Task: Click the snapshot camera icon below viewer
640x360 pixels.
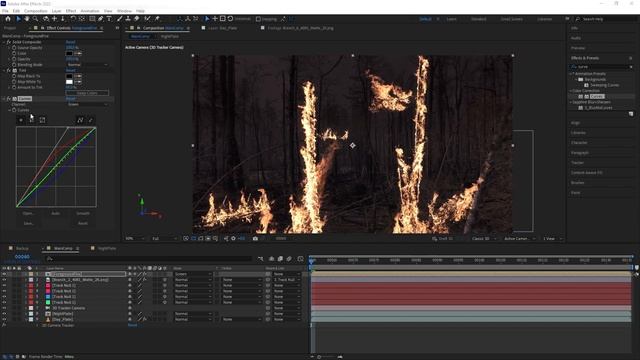Action: [x=255, y=238]
